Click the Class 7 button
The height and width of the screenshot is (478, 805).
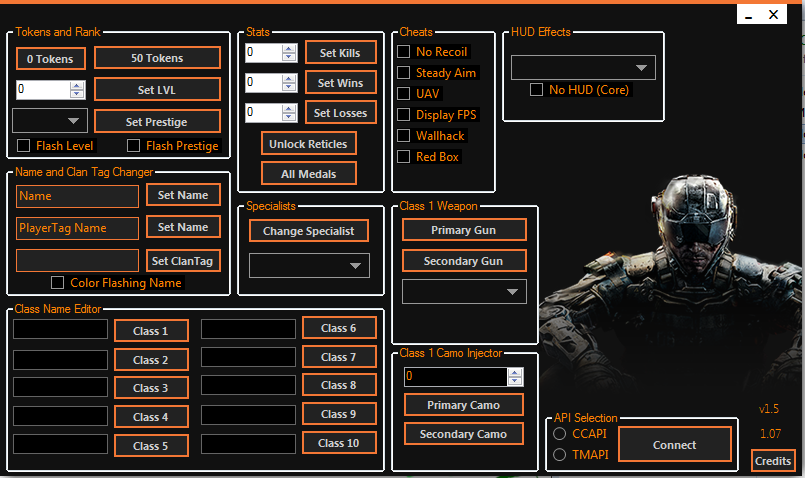[339, 357]
